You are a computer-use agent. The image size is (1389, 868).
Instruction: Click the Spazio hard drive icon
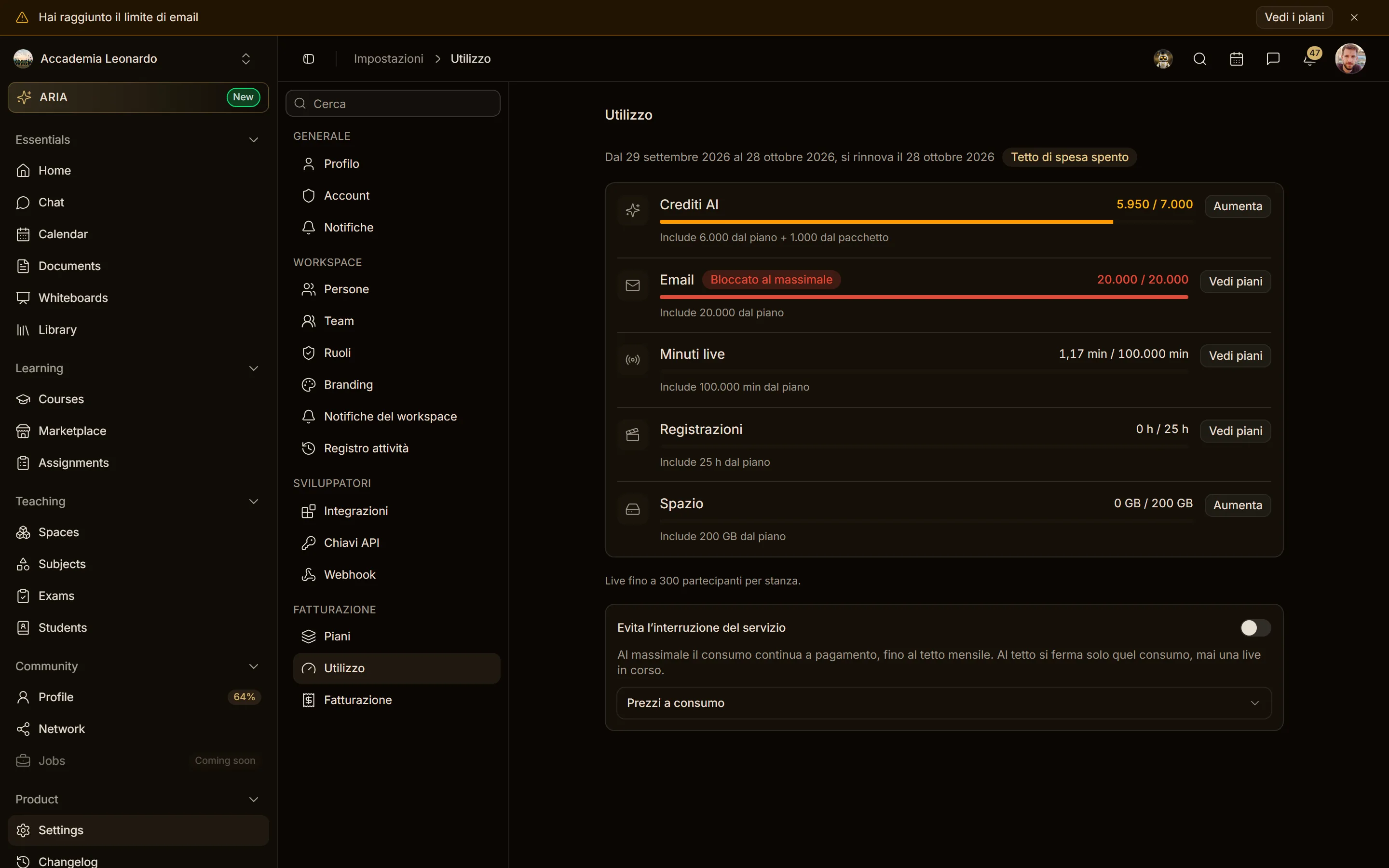pyautogui.click(x=632, y=509)
